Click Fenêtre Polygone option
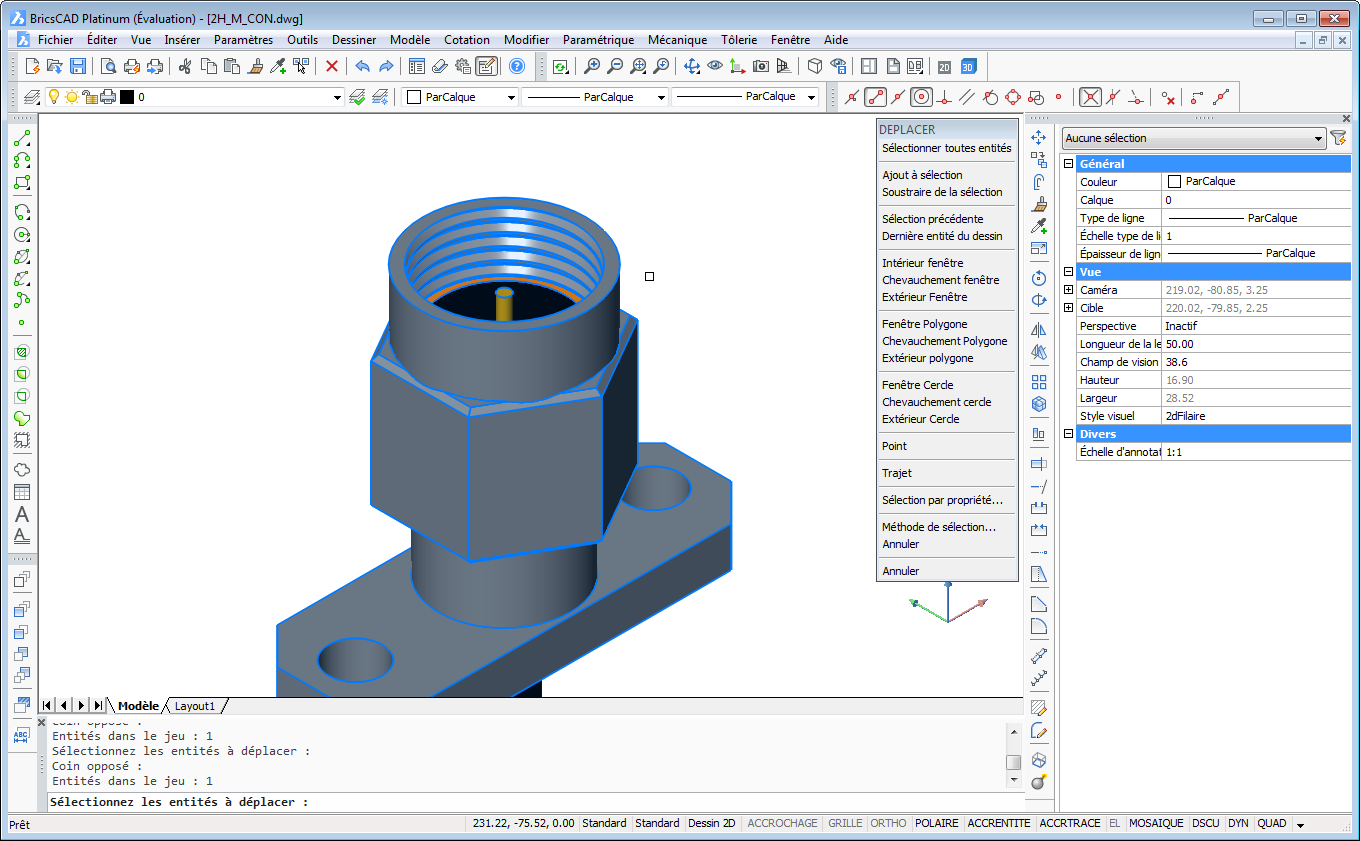This screenshot has width=1360, height=841. point(924,324)
